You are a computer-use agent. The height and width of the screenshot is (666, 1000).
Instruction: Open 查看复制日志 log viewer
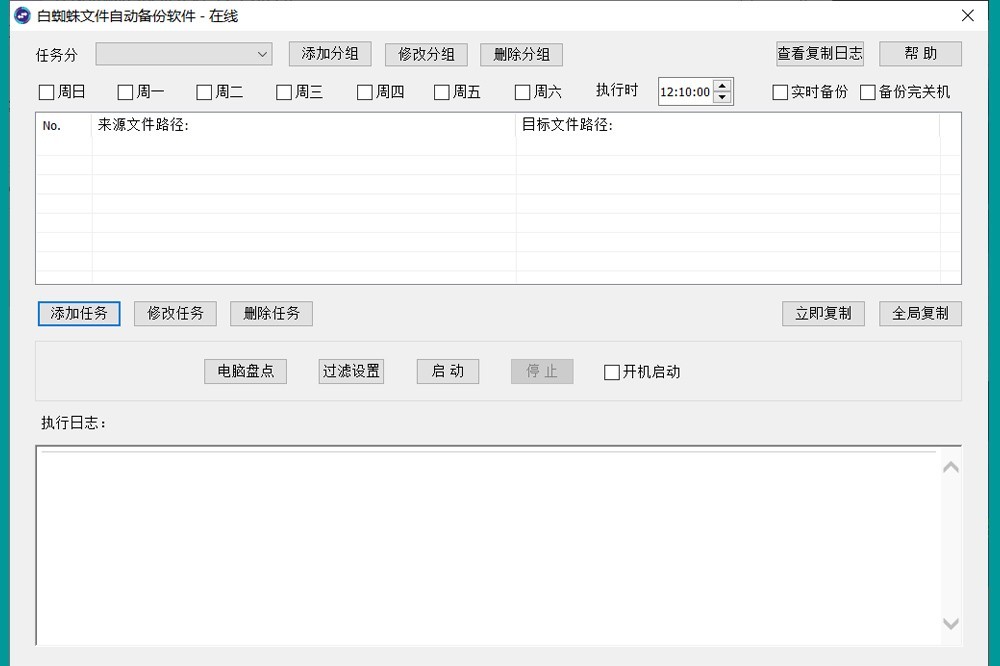[820, 54]
